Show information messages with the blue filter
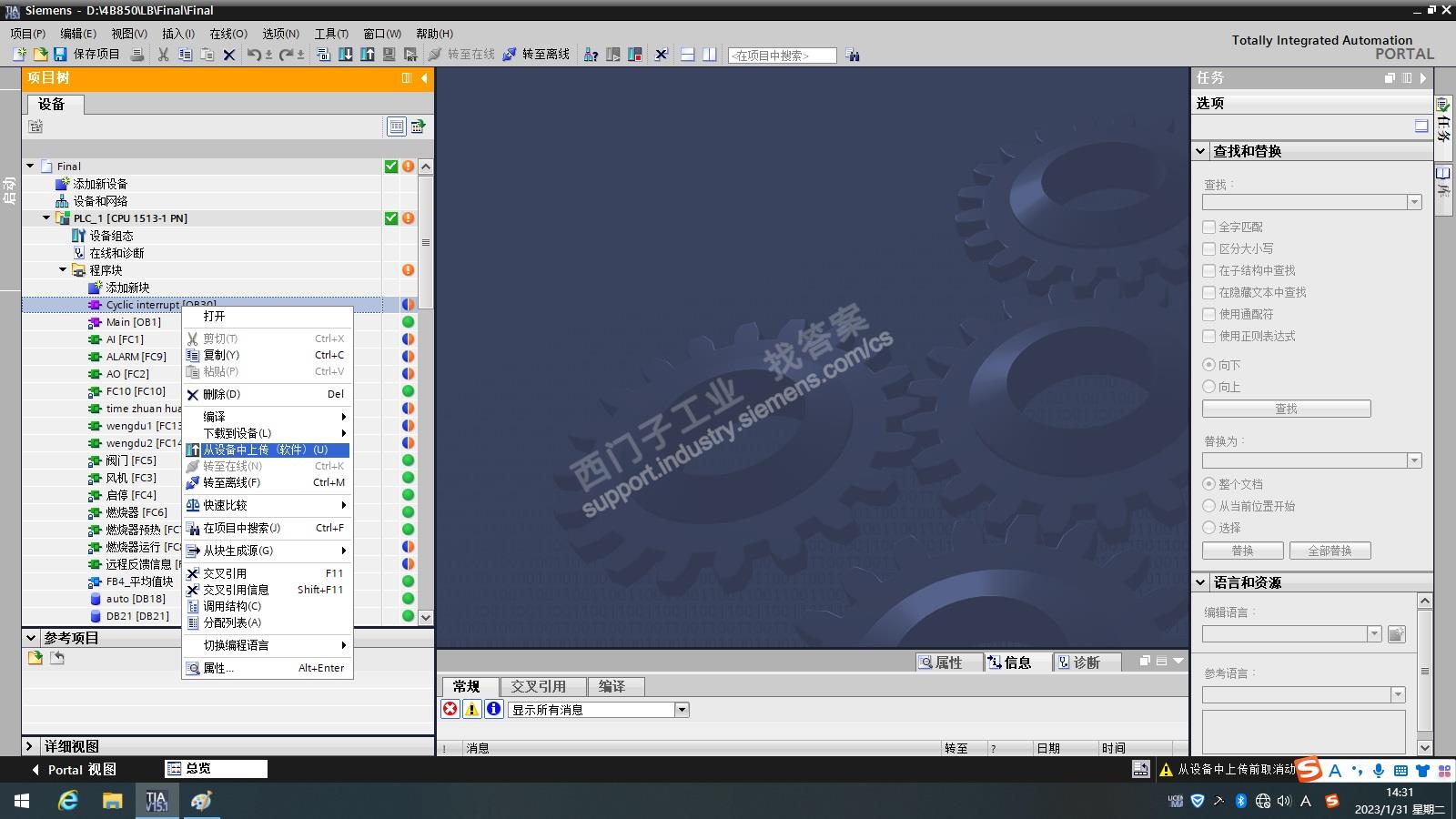This screenshot has height=819, width=1456. [x=494, y=709]
